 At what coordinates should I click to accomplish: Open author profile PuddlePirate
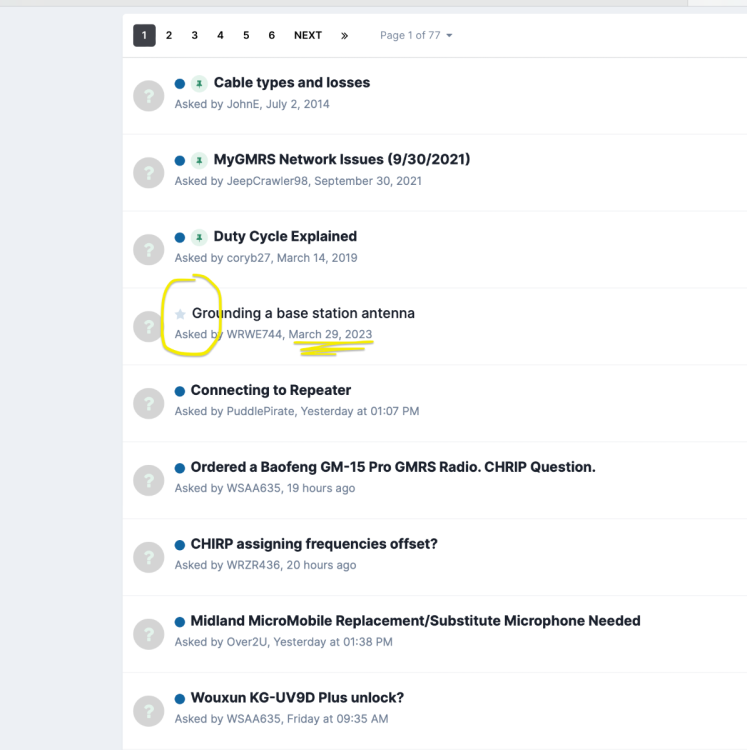click(x=261, y=411)
